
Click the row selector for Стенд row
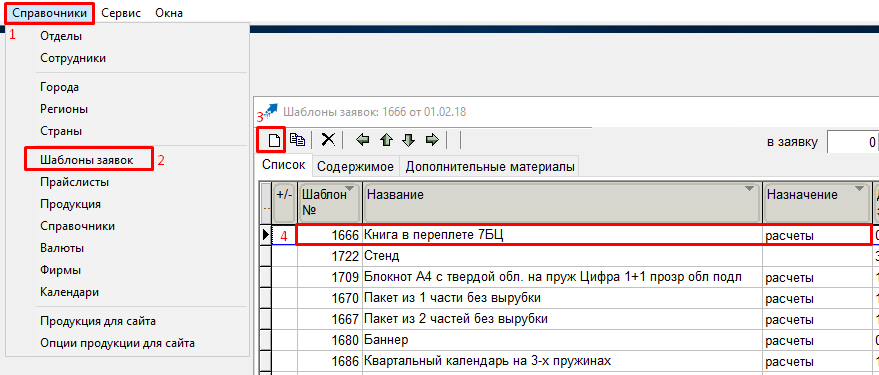pyautogui.click(x=266, y=256)
